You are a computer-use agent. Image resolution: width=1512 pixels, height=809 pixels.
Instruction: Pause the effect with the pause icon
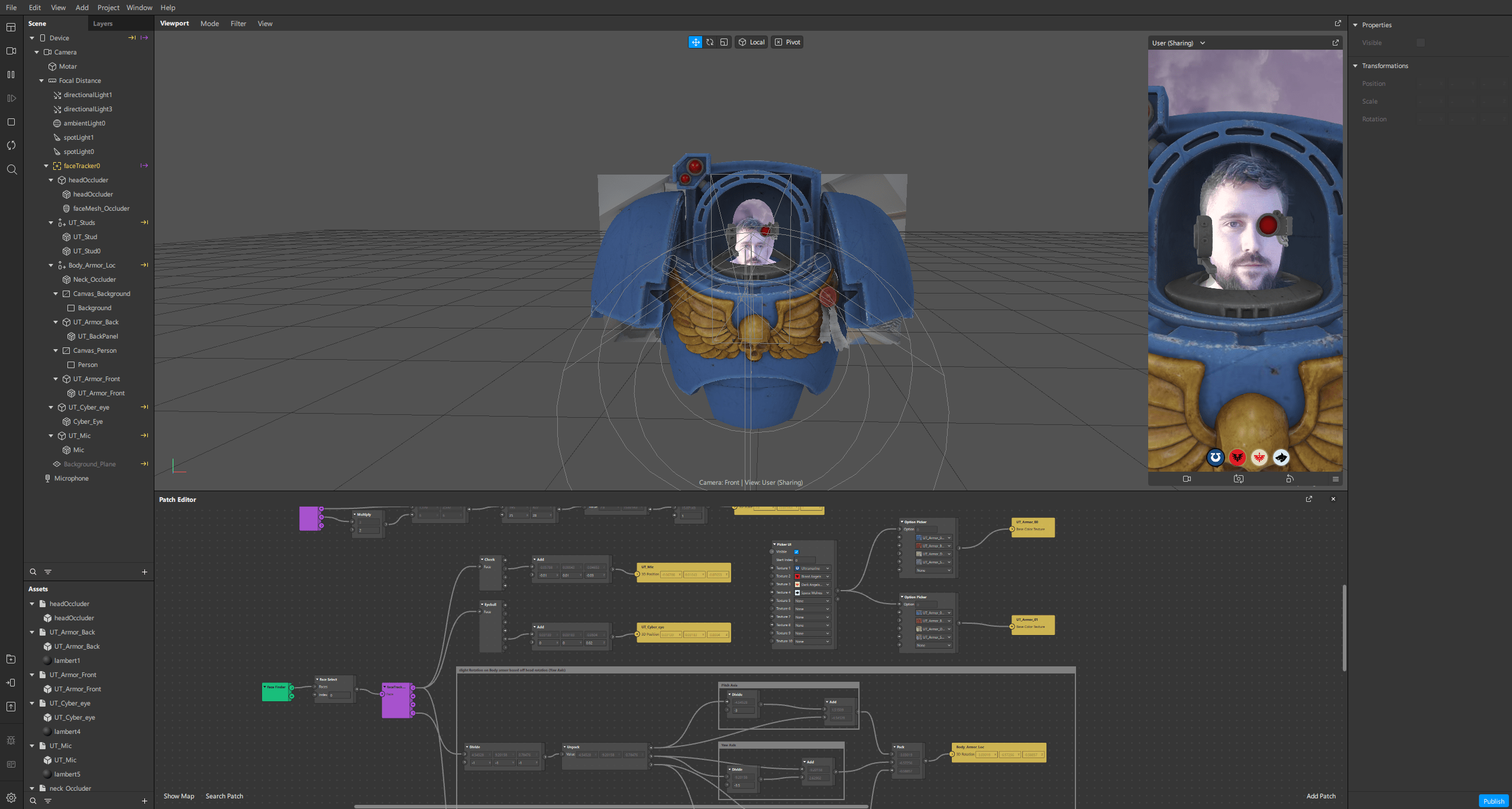pos(11,75)
